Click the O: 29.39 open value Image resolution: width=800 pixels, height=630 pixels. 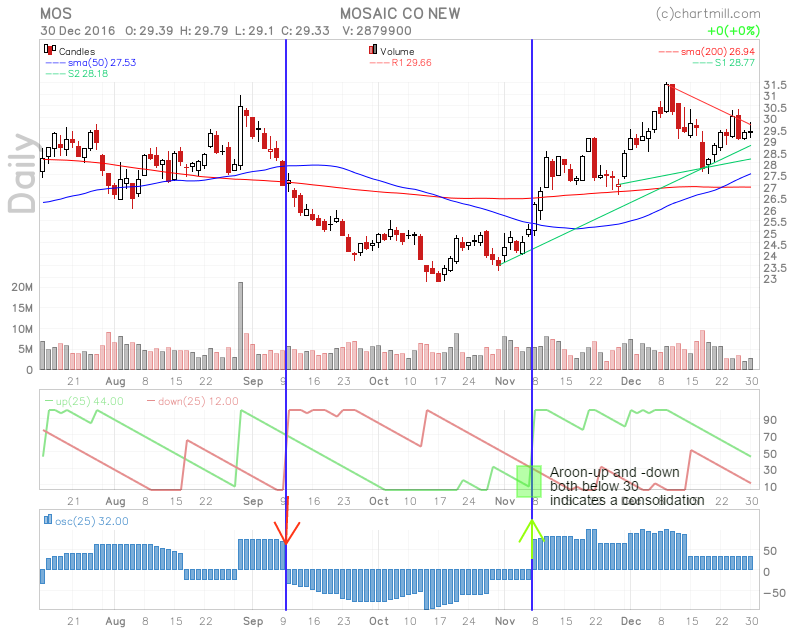tap(149, 31)
